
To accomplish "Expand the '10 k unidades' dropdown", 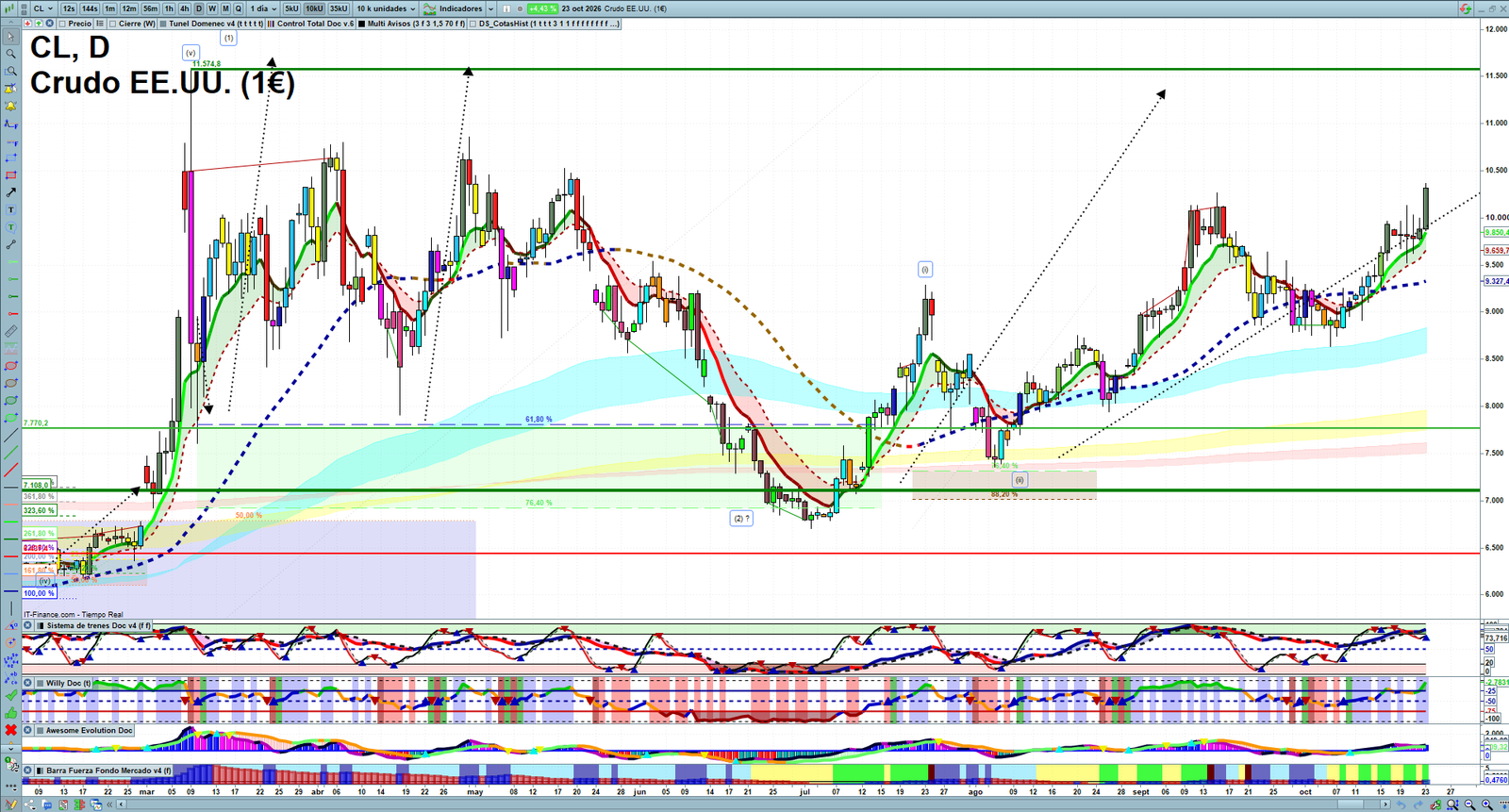I will pos(386,8).
